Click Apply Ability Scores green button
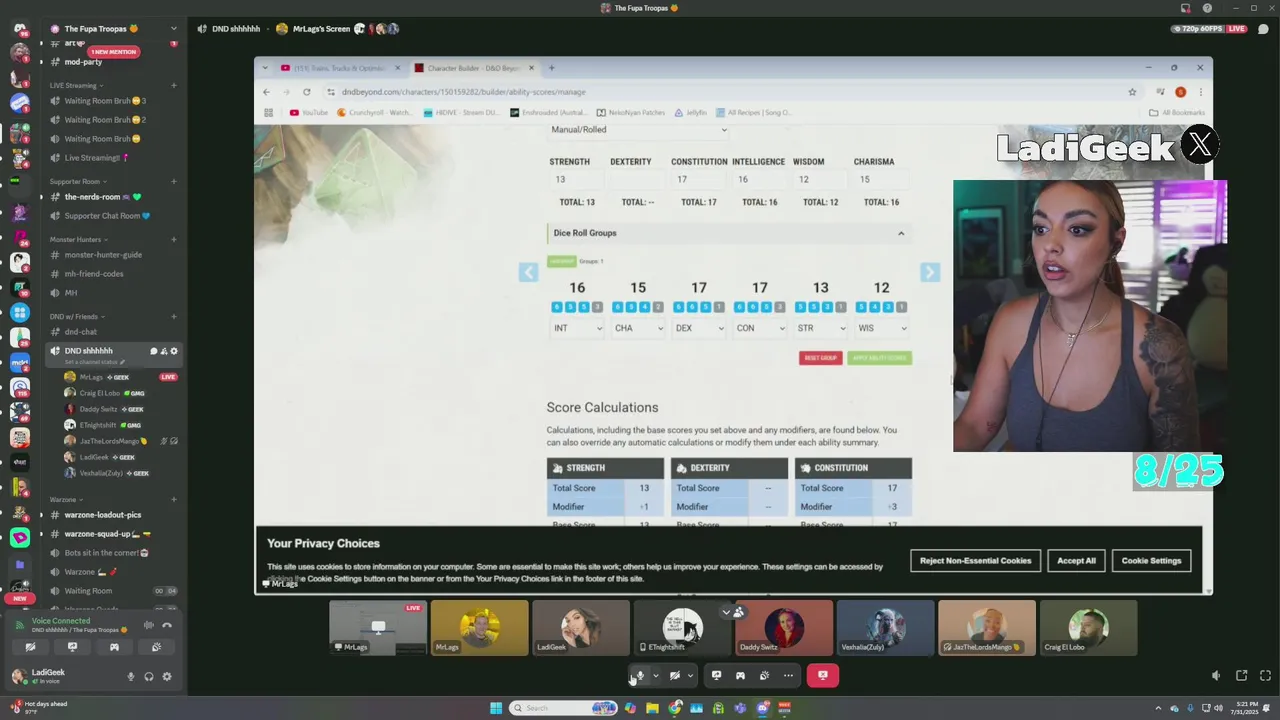This screenshot has width=1280, height=720. click(x=879, y=358)
